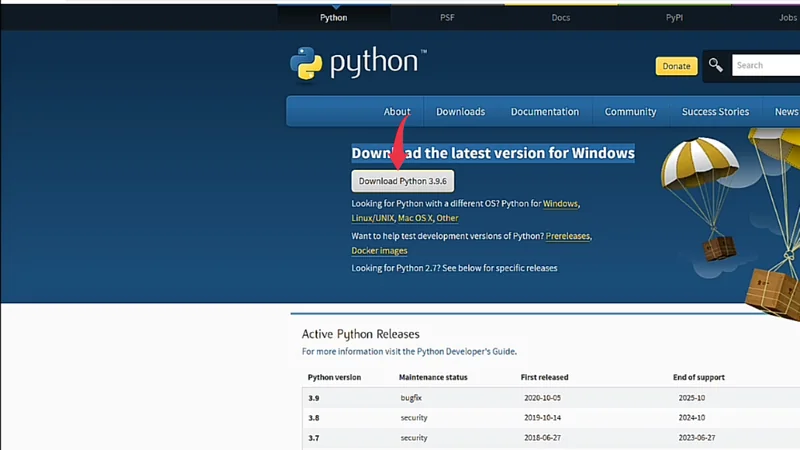Click the magnifying glass search icon
This screenshot has width=800, height=450.
(716, 66)
